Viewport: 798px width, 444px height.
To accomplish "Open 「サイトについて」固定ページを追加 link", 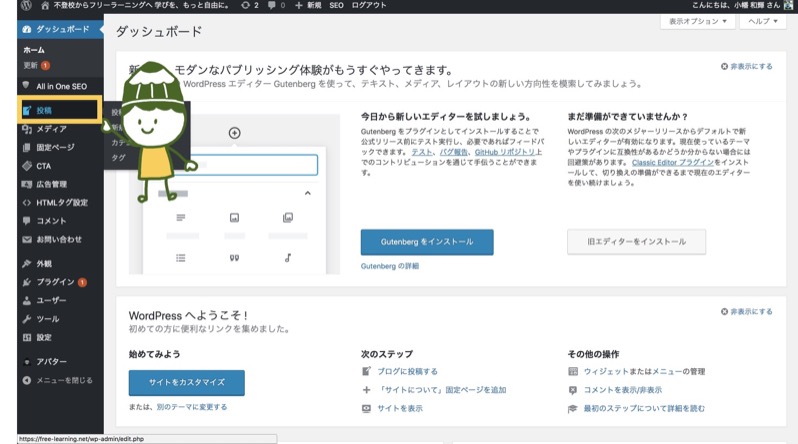I will point(442,390).
